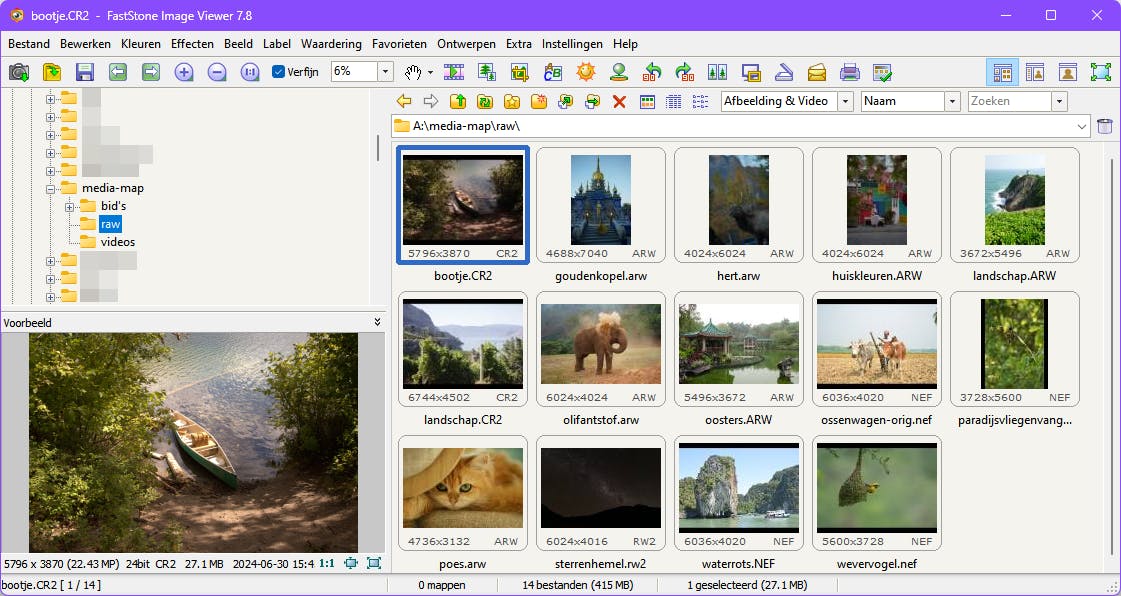
Task: Click the scanner acquire icon
Action: [784, 72]
